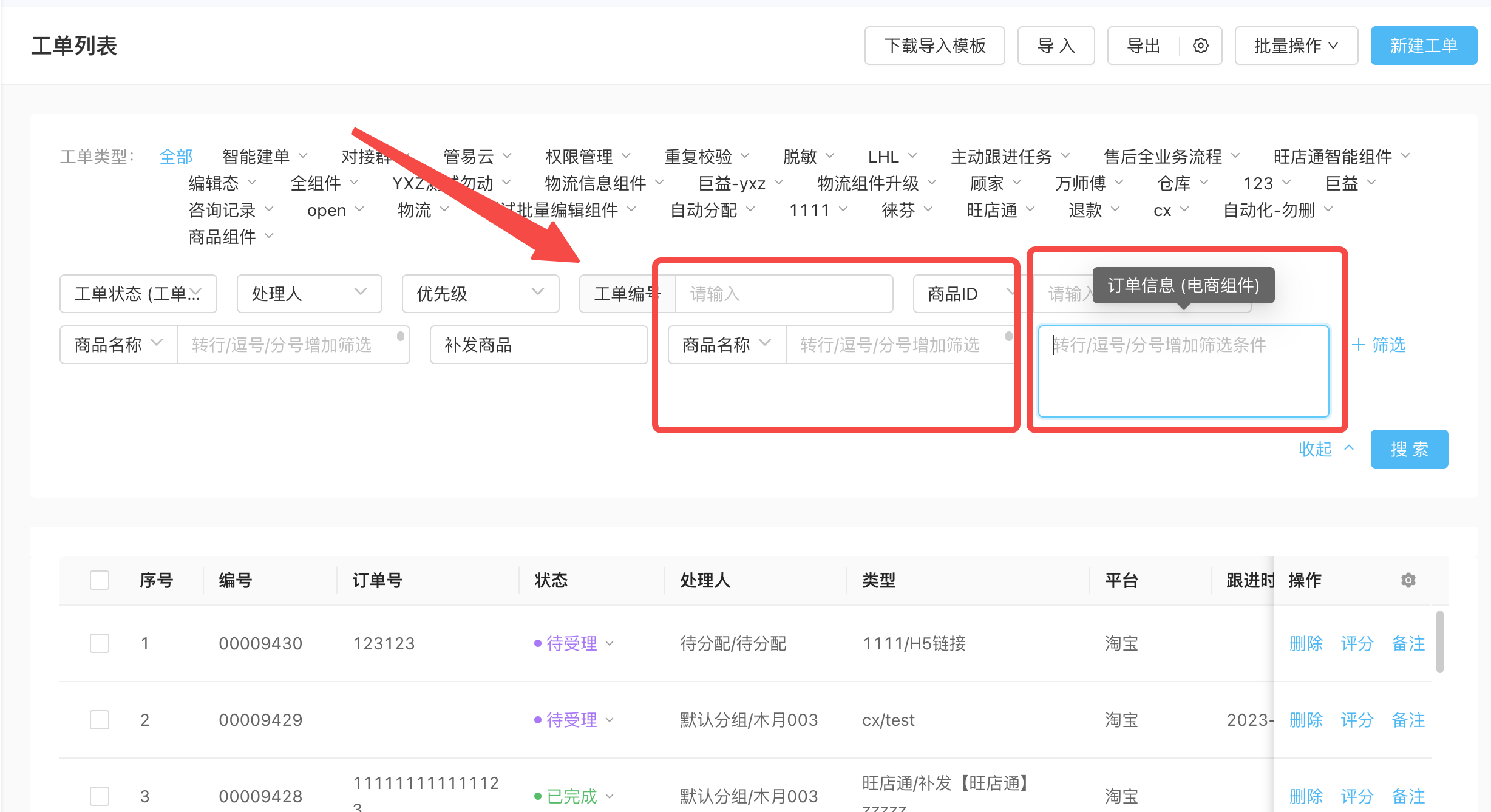1491x812 pixels.
Task: Click 导入 button
Action: [x=1056, y=46]
